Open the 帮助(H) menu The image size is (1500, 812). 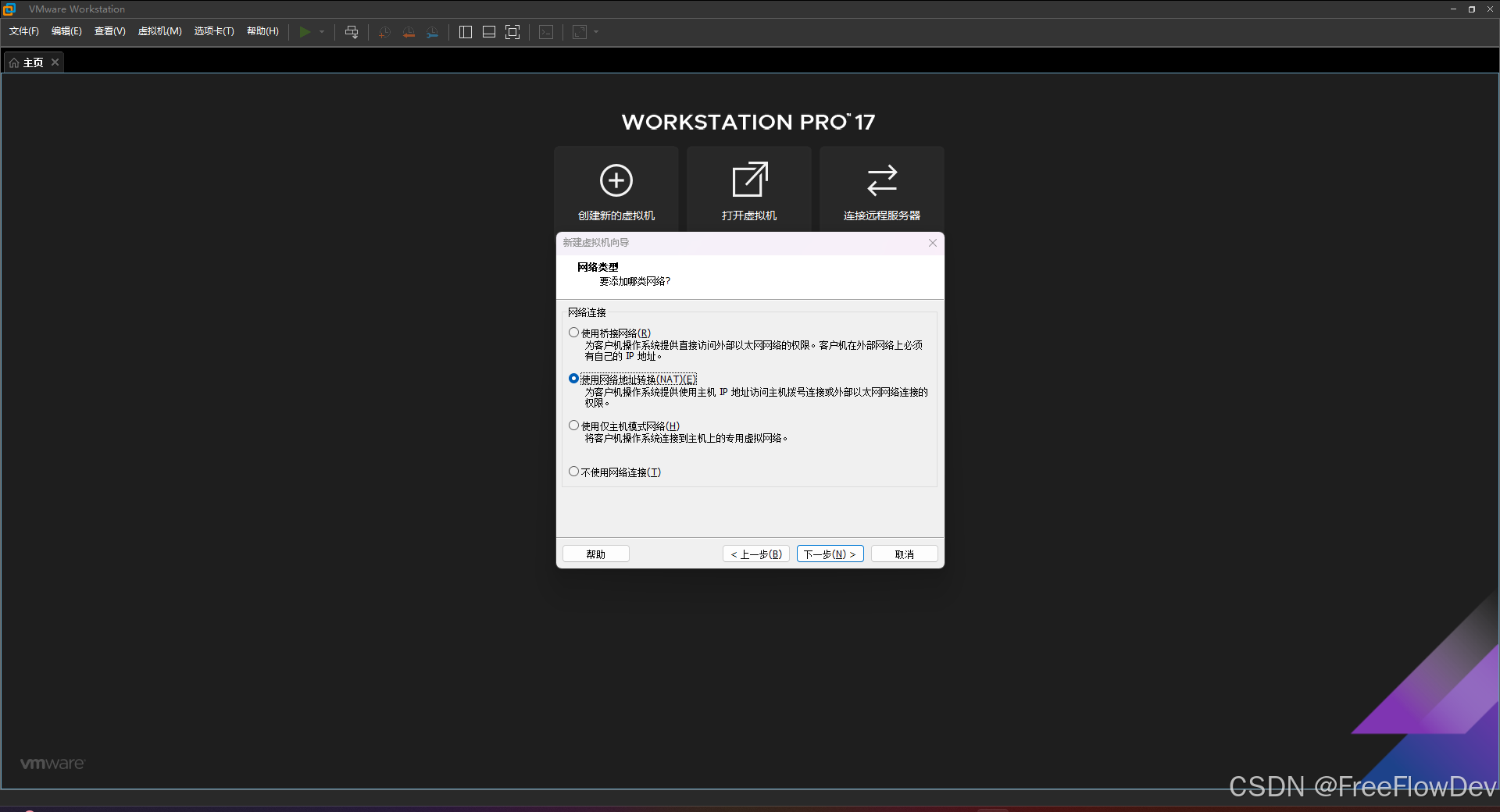262,31
